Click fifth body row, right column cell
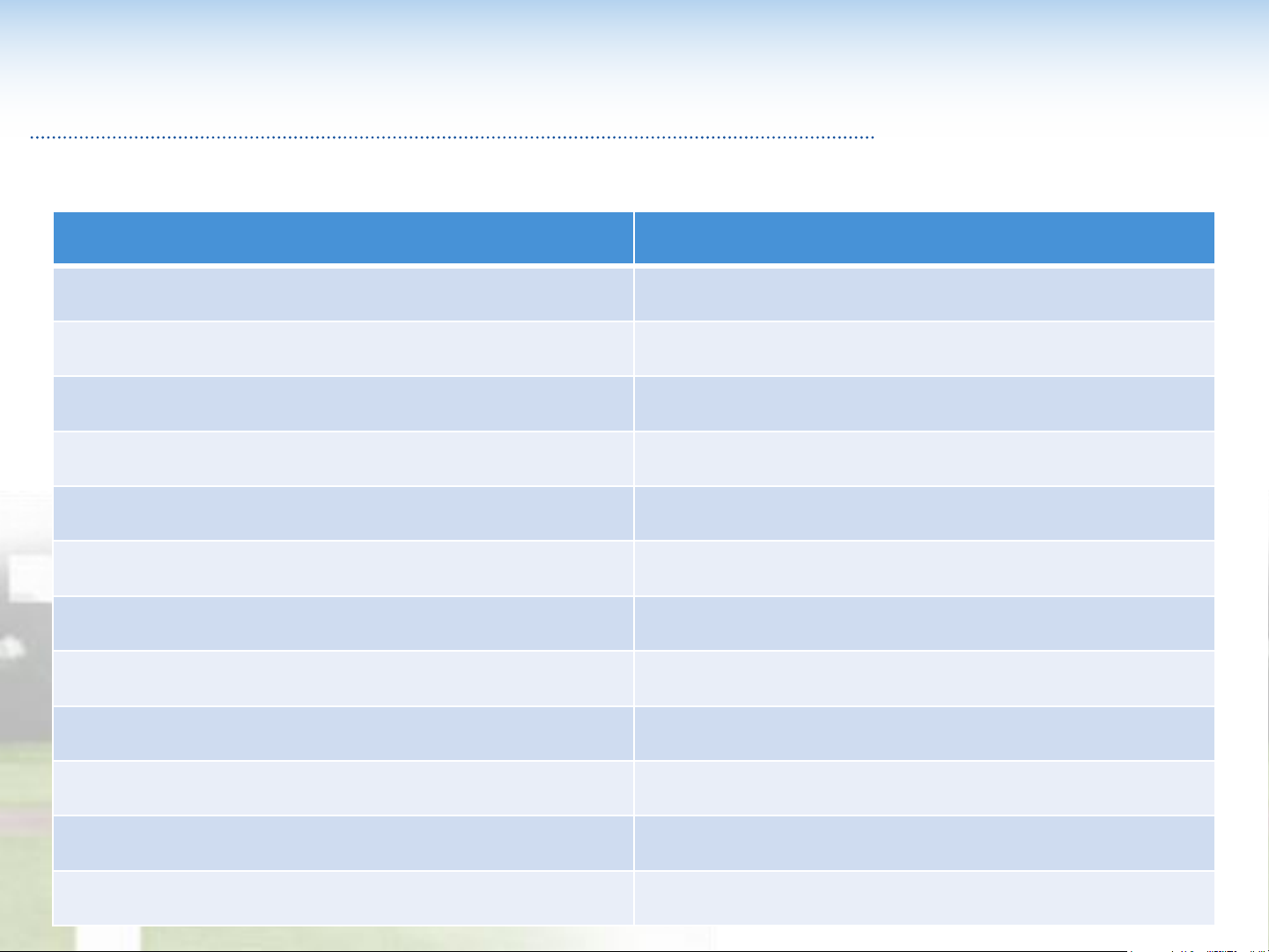The height and width of the screenshot is (952, 1269). point(924,513)
